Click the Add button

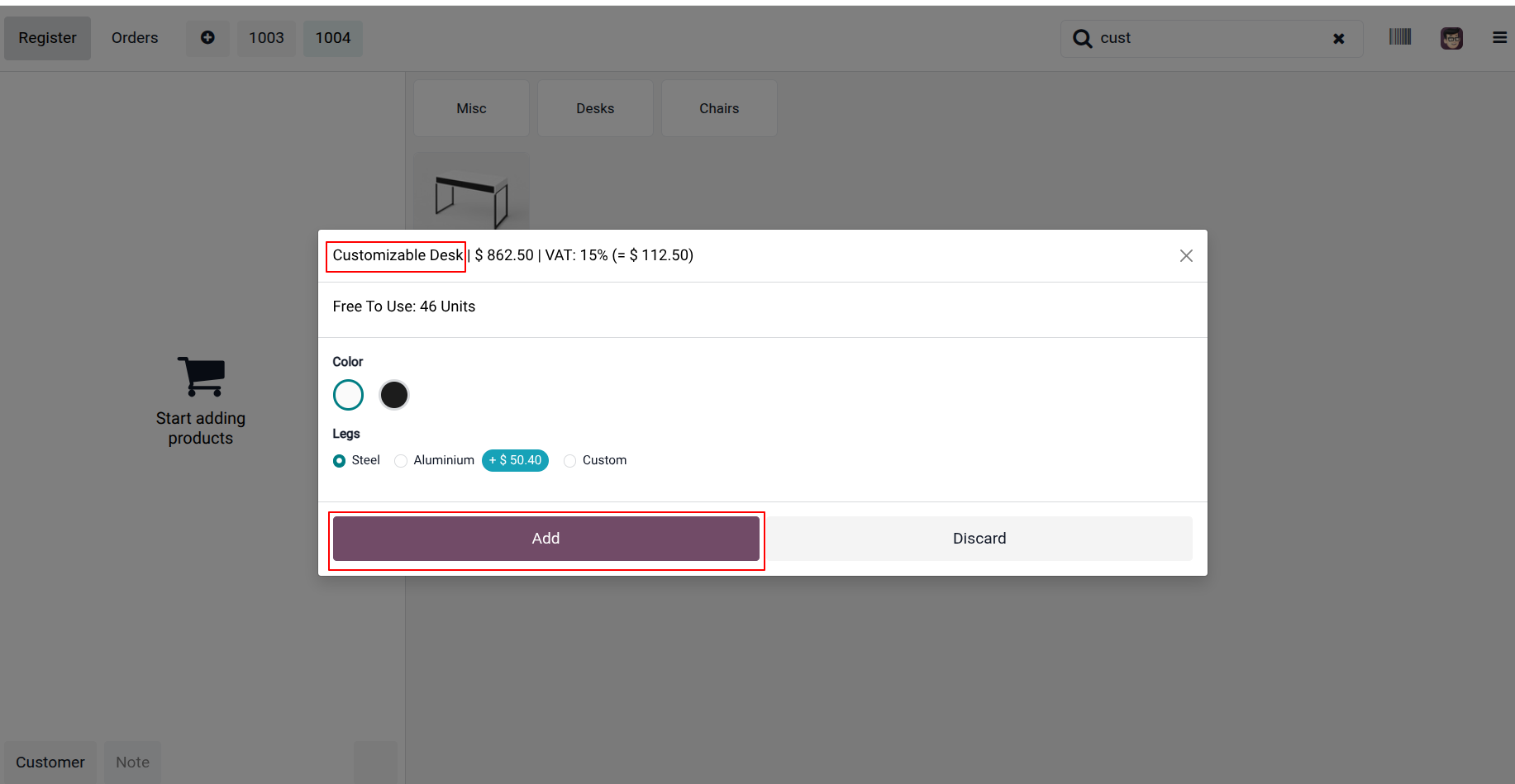click(x=545, y=539)
